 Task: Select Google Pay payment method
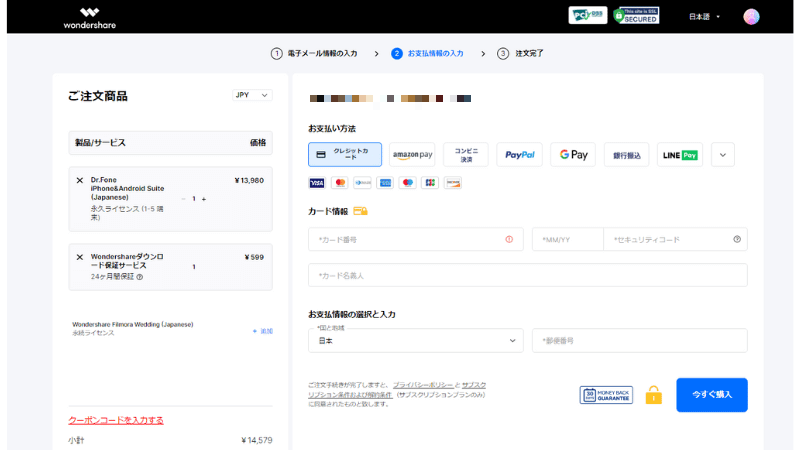pyautogui.click(x=573, y=155)
